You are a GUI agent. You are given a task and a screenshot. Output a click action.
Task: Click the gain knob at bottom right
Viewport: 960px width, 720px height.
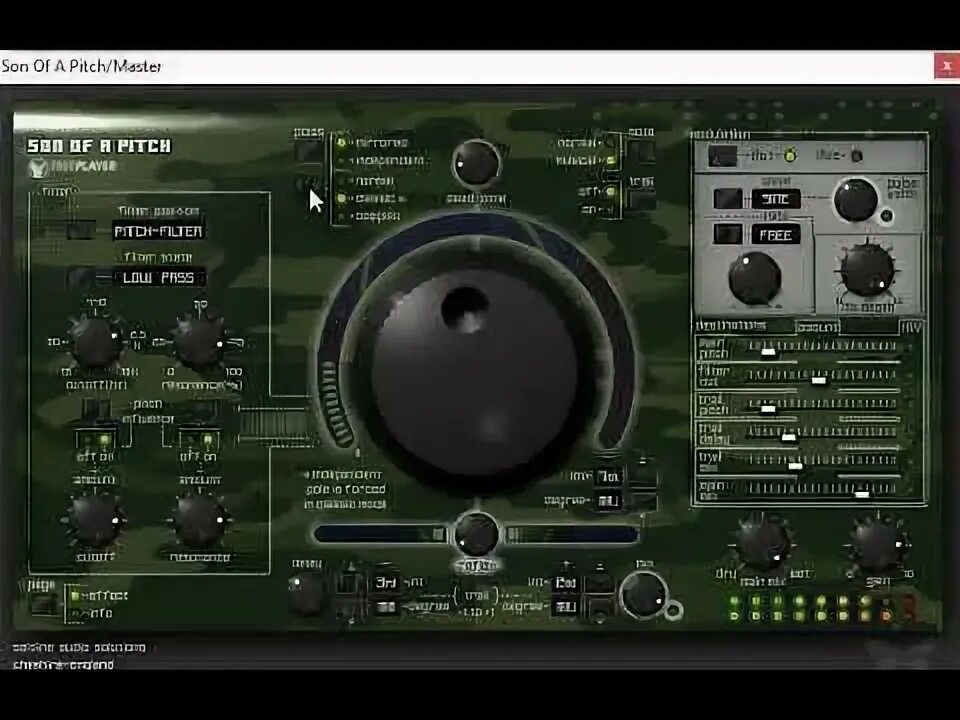click(x=879, y=544)
